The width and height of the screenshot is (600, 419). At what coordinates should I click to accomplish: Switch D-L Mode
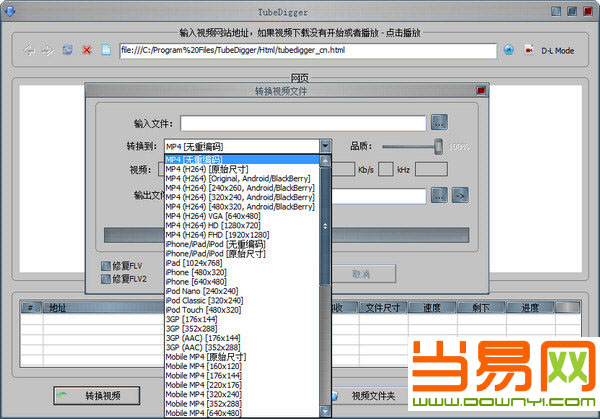point(558,51)
